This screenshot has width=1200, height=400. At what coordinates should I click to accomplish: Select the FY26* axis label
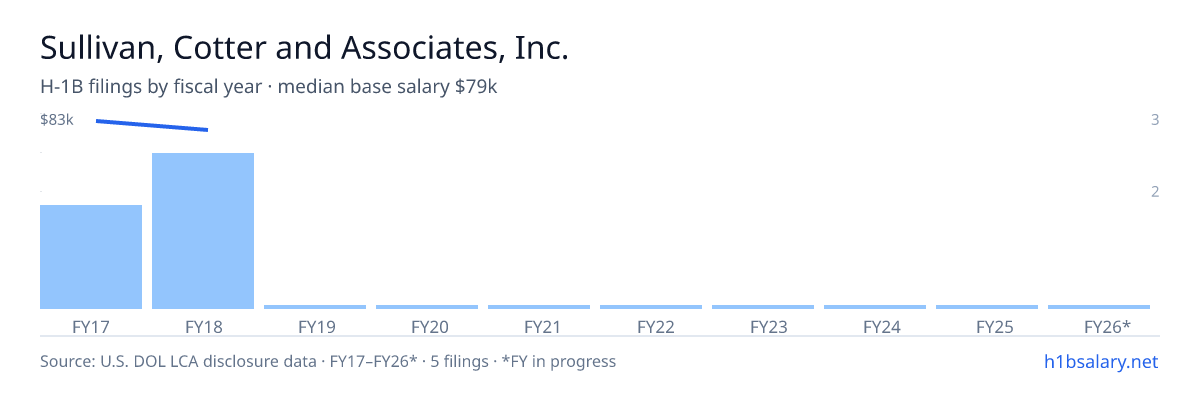click(x=1107, y=327)
